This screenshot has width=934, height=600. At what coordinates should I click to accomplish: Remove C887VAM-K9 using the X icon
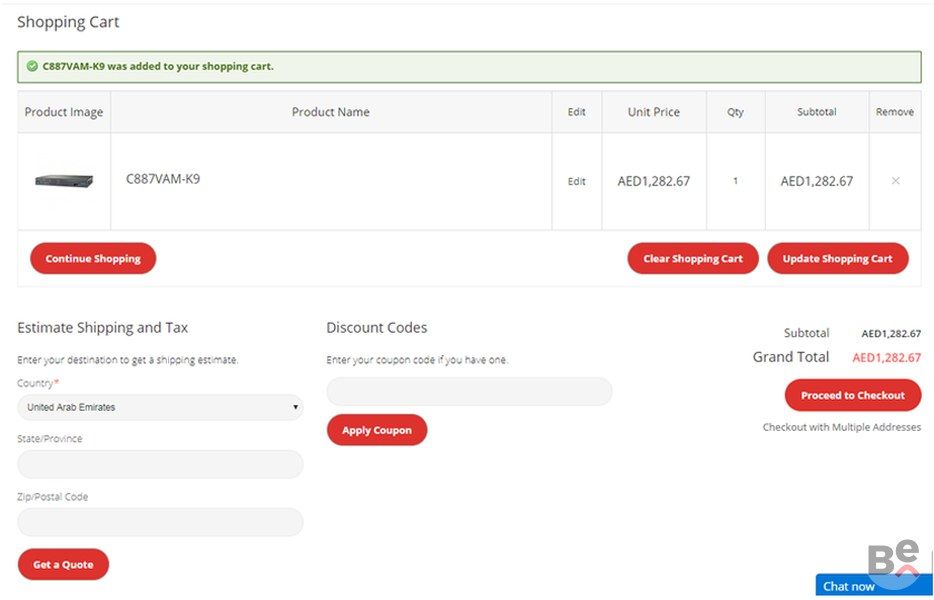[895, 181]
